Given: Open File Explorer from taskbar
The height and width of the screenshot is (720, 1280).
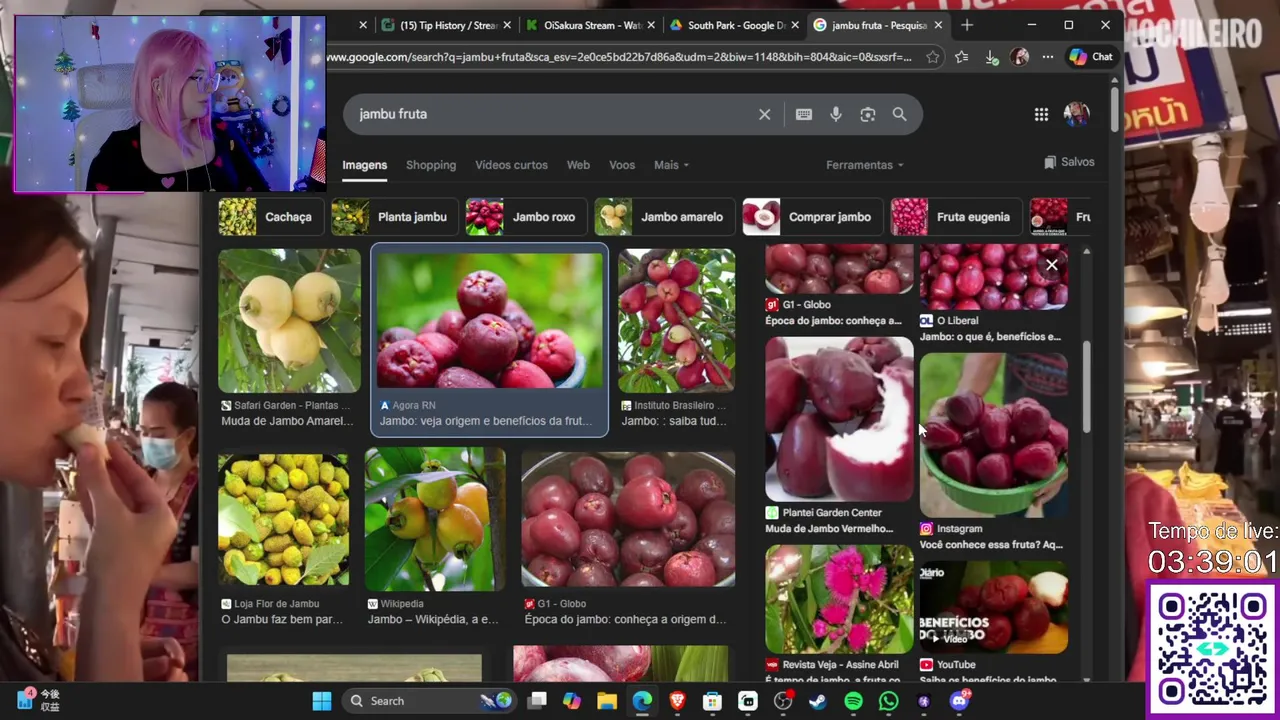Looking at the screenshot, I should tap(607, 701).
